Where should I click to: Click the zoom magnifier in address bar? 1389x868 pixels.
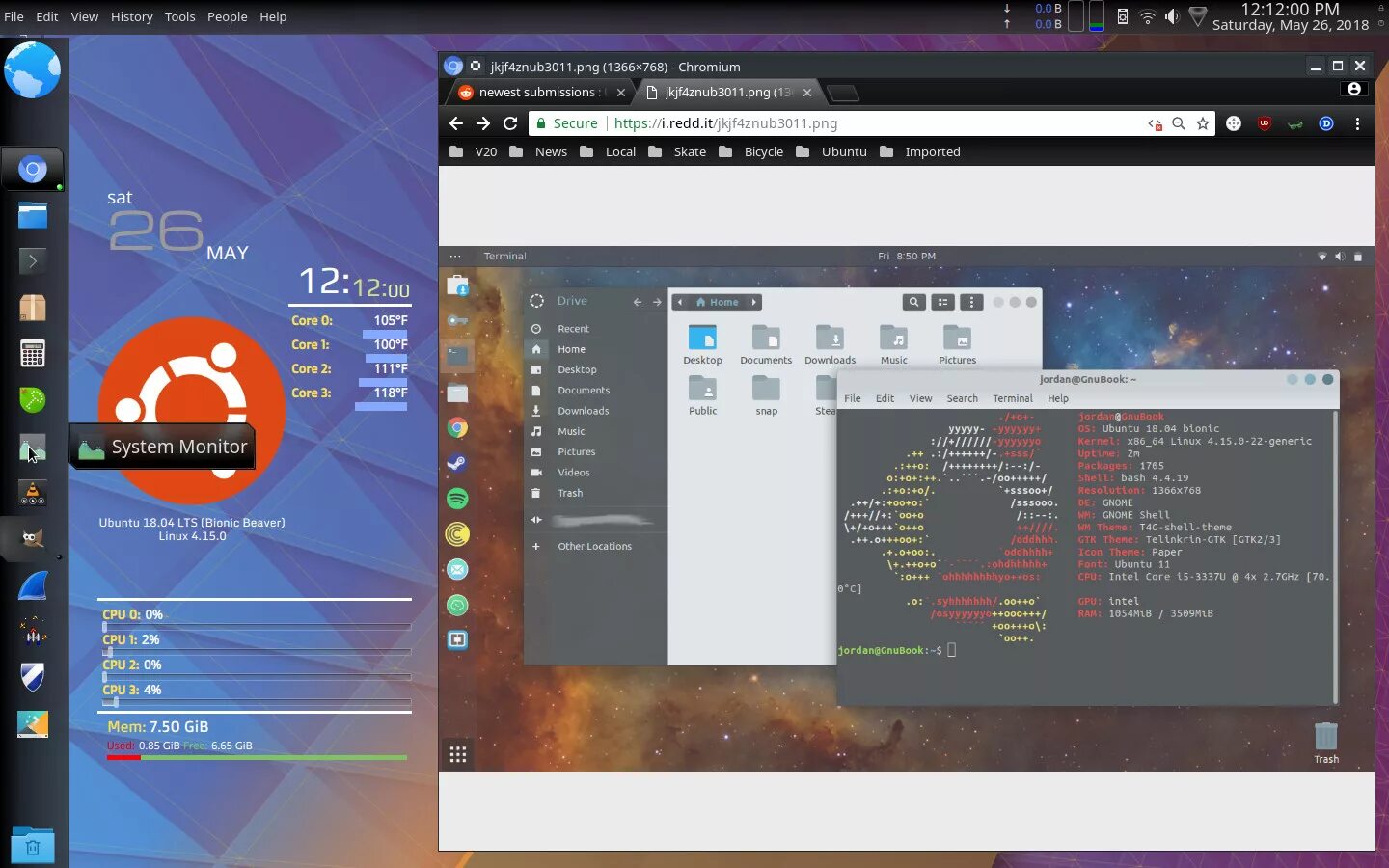pos(1178,123)
